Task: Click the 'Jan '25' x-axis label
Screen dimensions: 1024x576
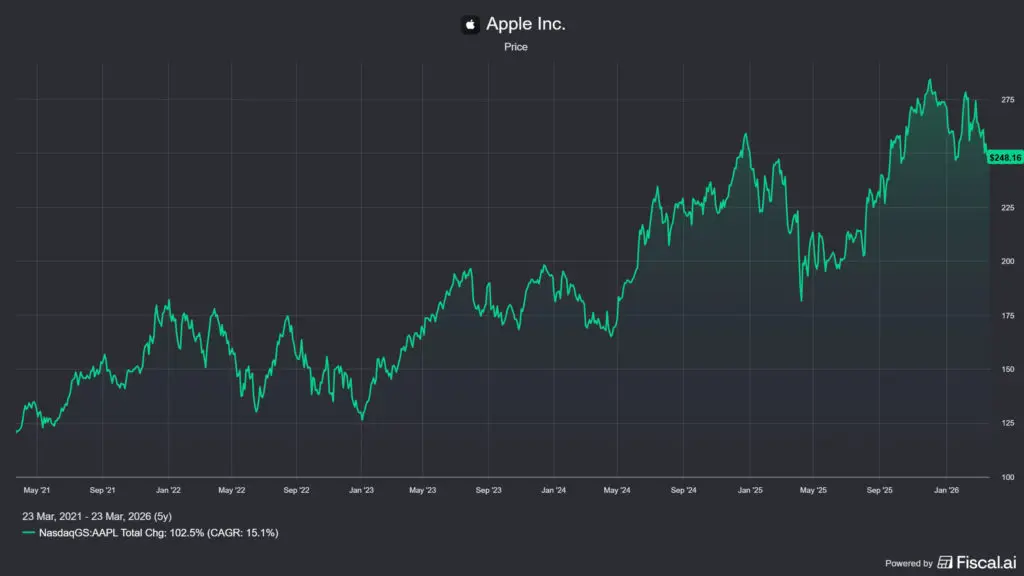Action: point(750,490)
